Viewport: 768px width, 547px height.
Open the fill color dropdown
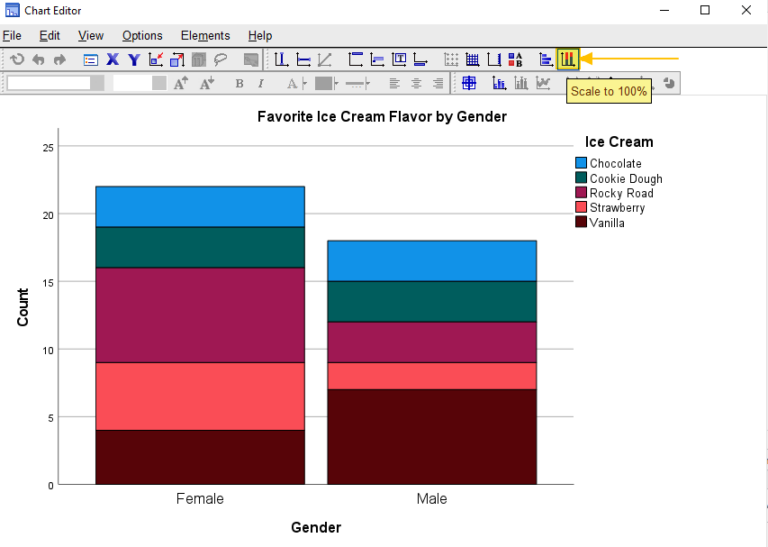(x=326, y=83)
